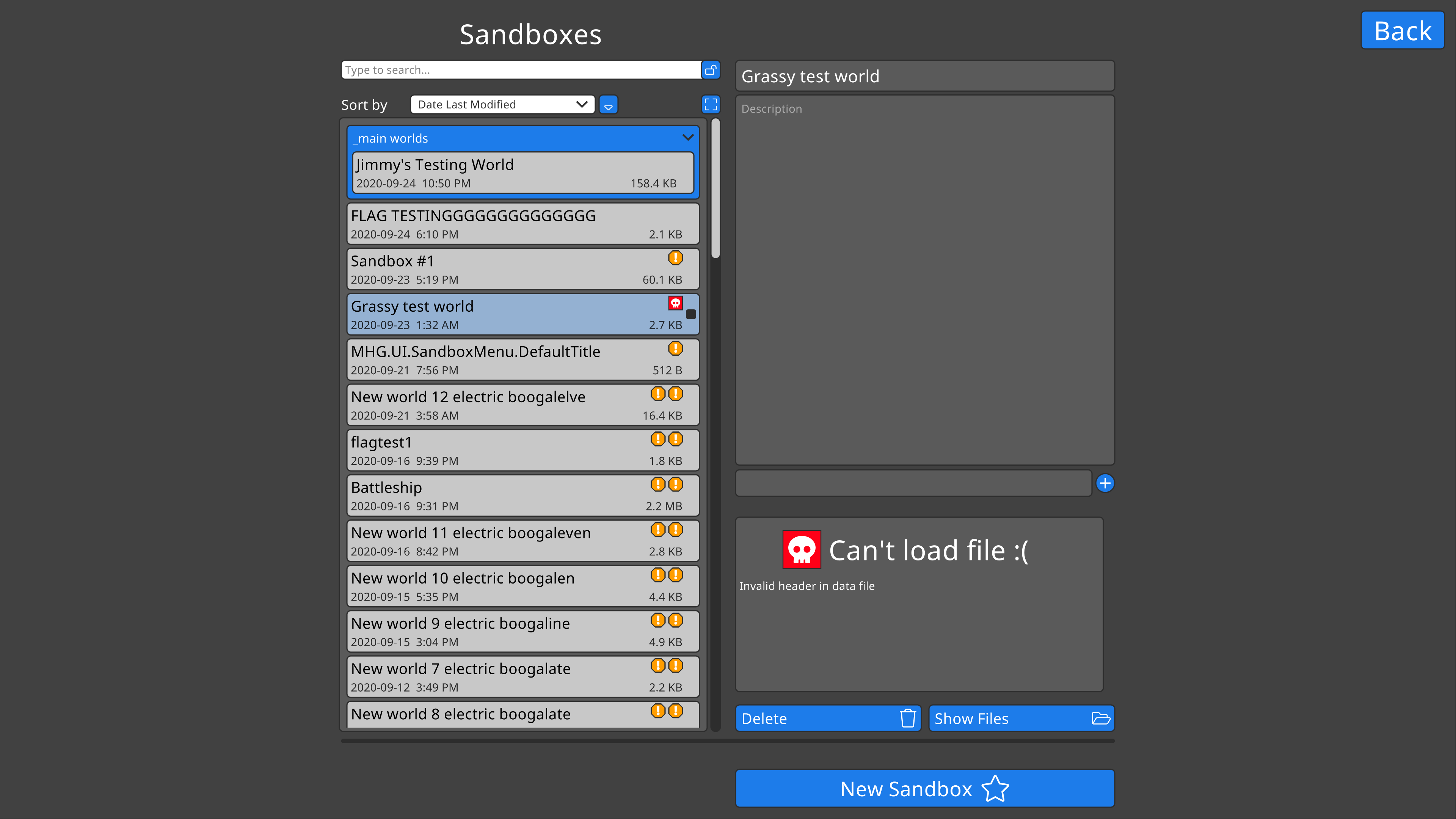
Task: Click the Description text area
Action: pos(925,280)
